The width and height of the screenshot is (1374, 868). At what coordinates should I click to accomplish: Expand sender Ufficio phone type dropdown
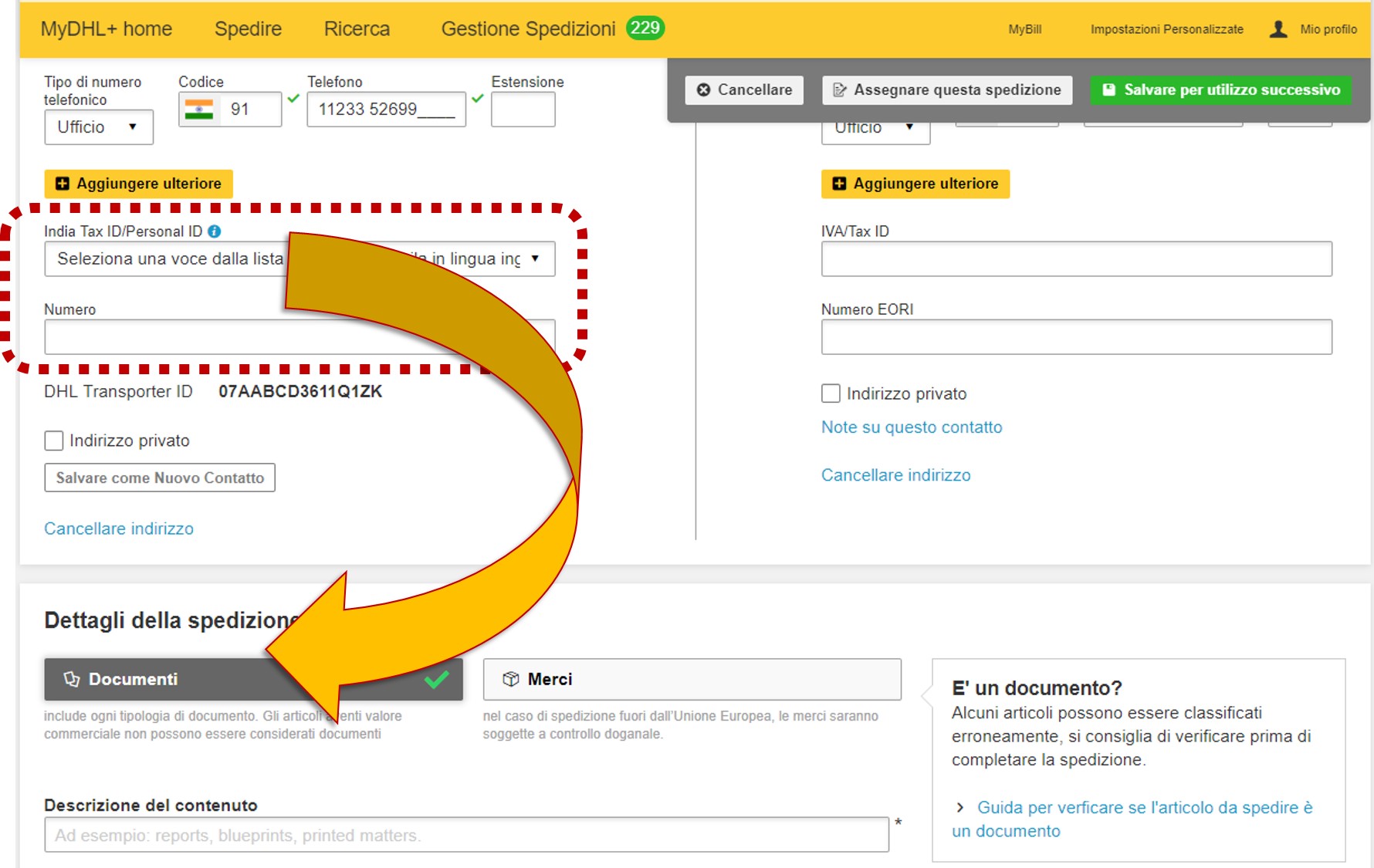tap(99, 127)
